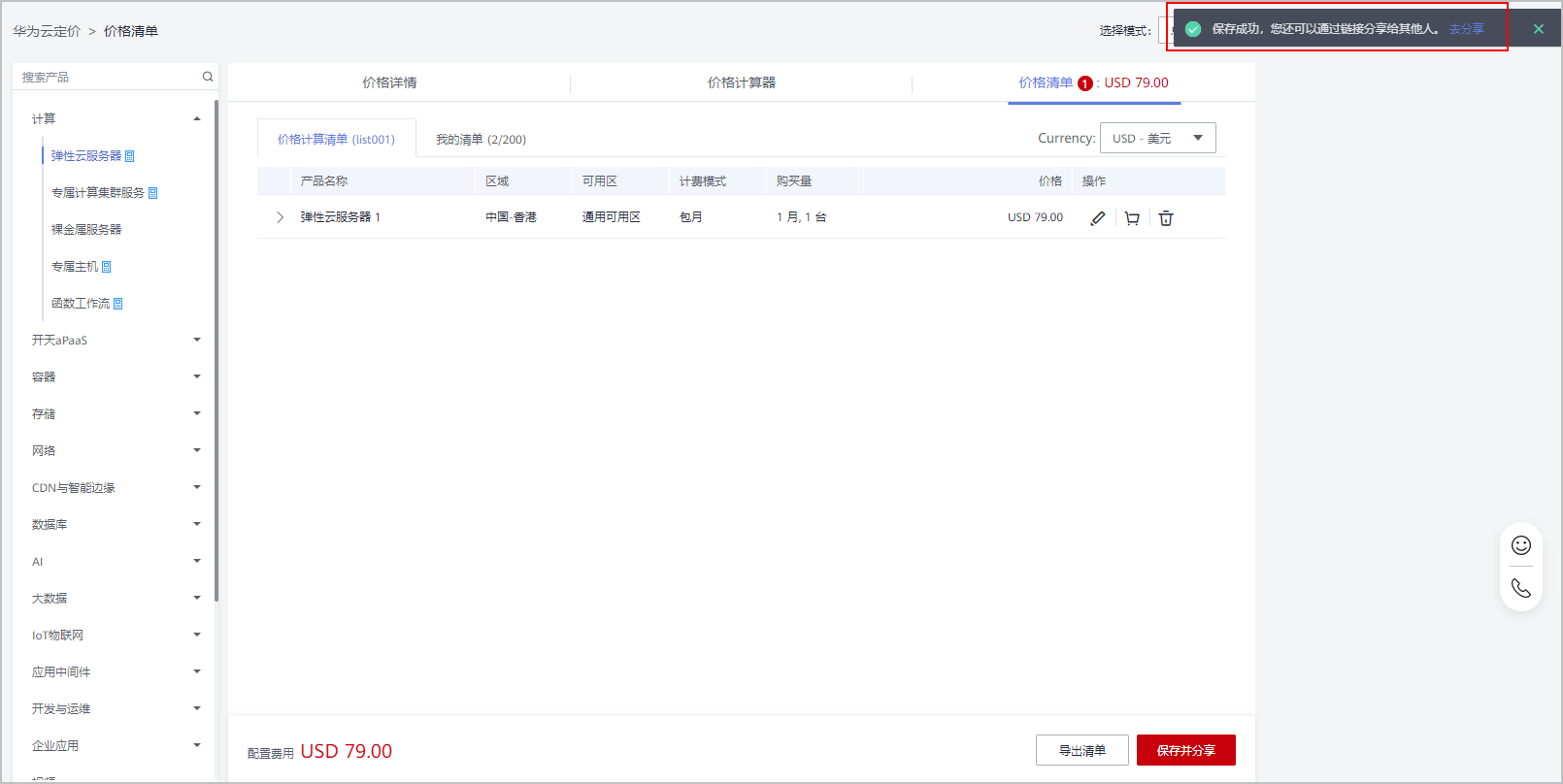
Task: Click the document icon beside 专属计算集群服务
Action: click(x=153, y=193)
